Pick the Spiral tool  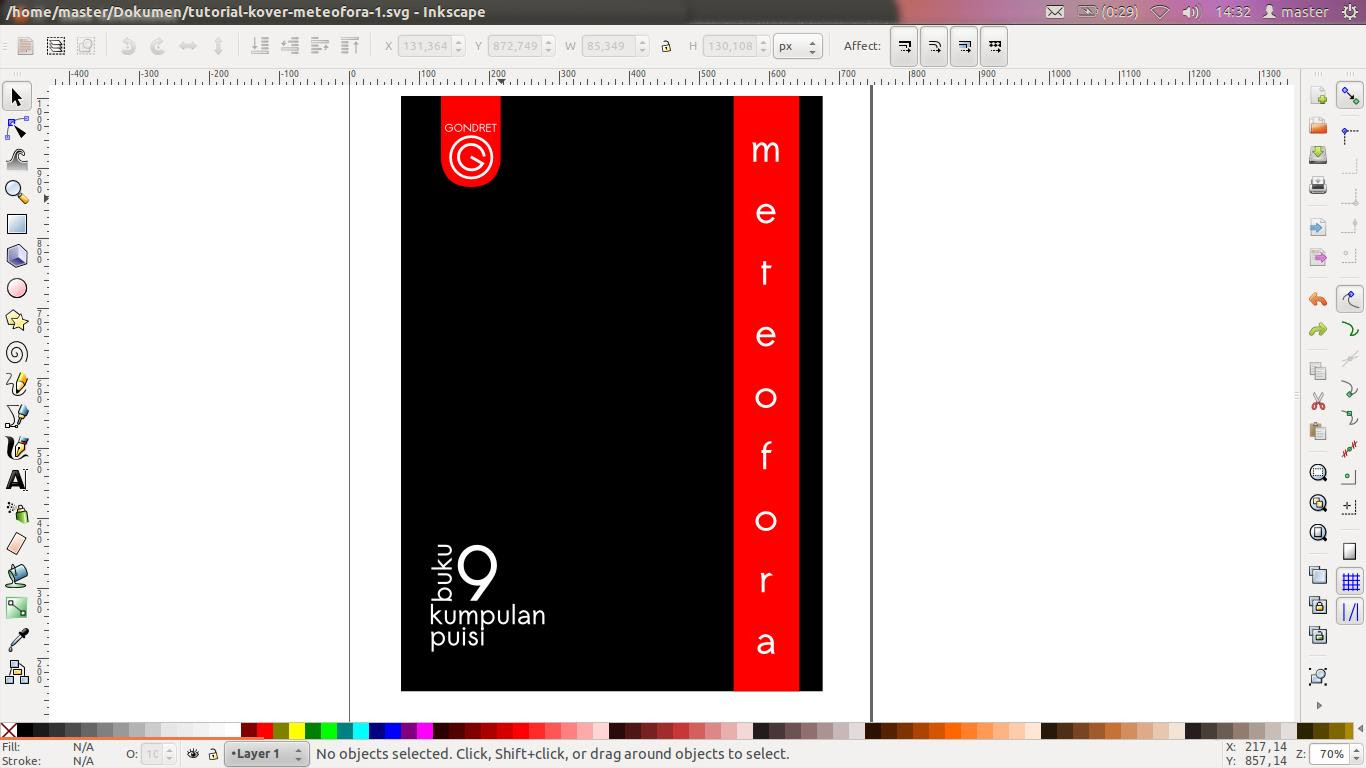click(x=17, y=352)
